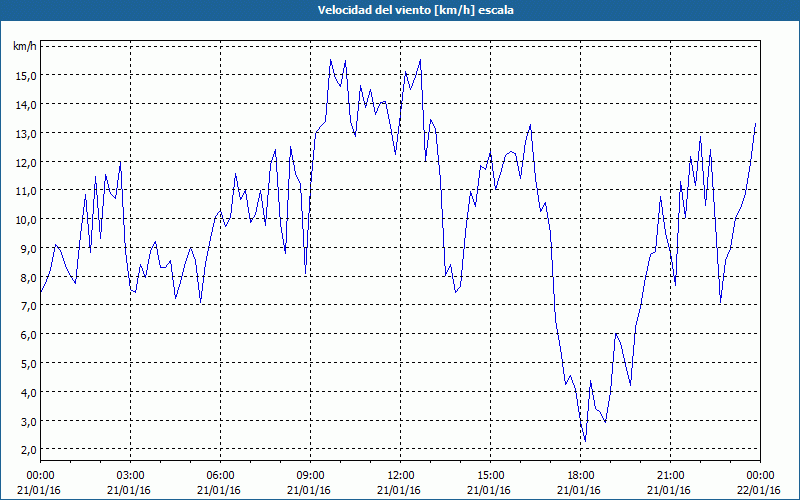Click the 03:00 time axis label
Image resolution: width=800 pixels, height=500 pixels.
131,476
